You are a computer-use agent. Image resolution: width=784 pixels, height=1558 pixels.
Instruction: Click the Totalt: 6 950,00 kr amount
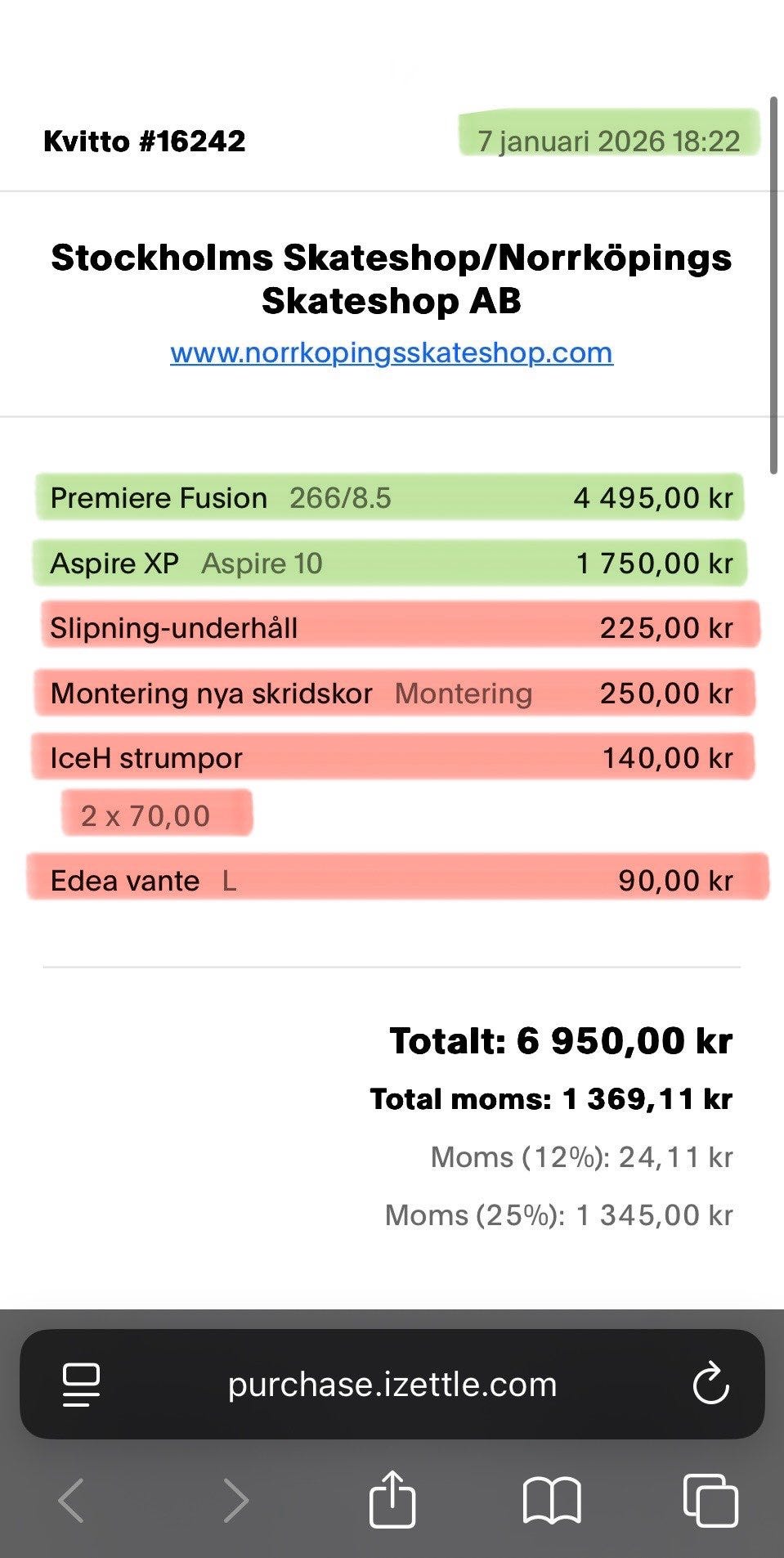561,1040
